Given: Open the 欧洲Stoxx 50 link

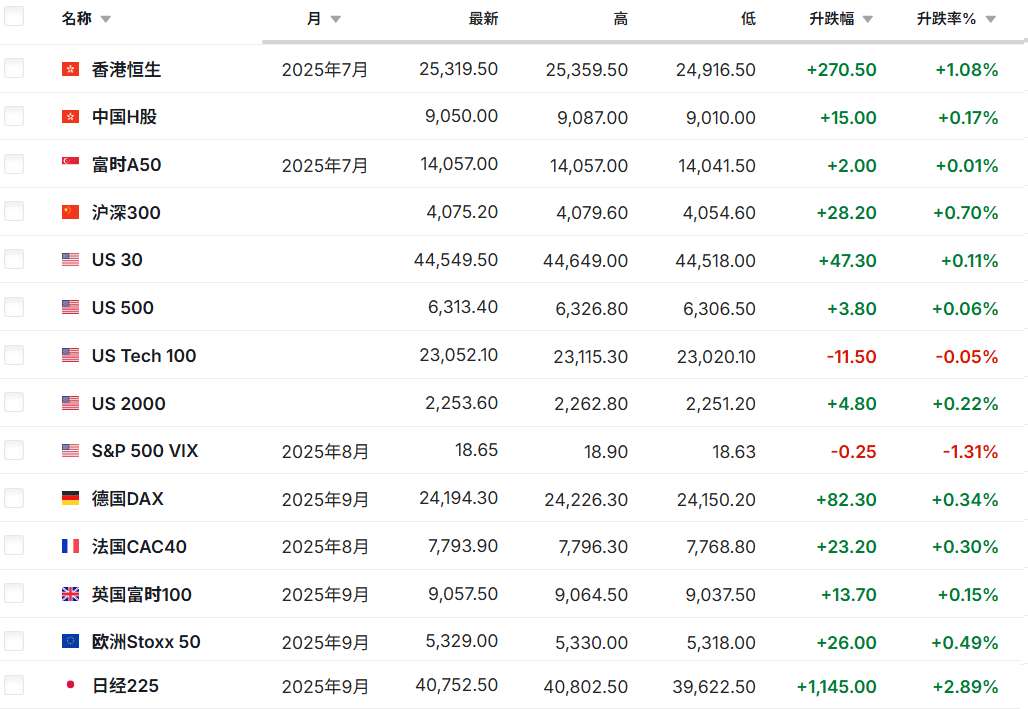Looking at the screenshot, I should (x=146, y=641).
